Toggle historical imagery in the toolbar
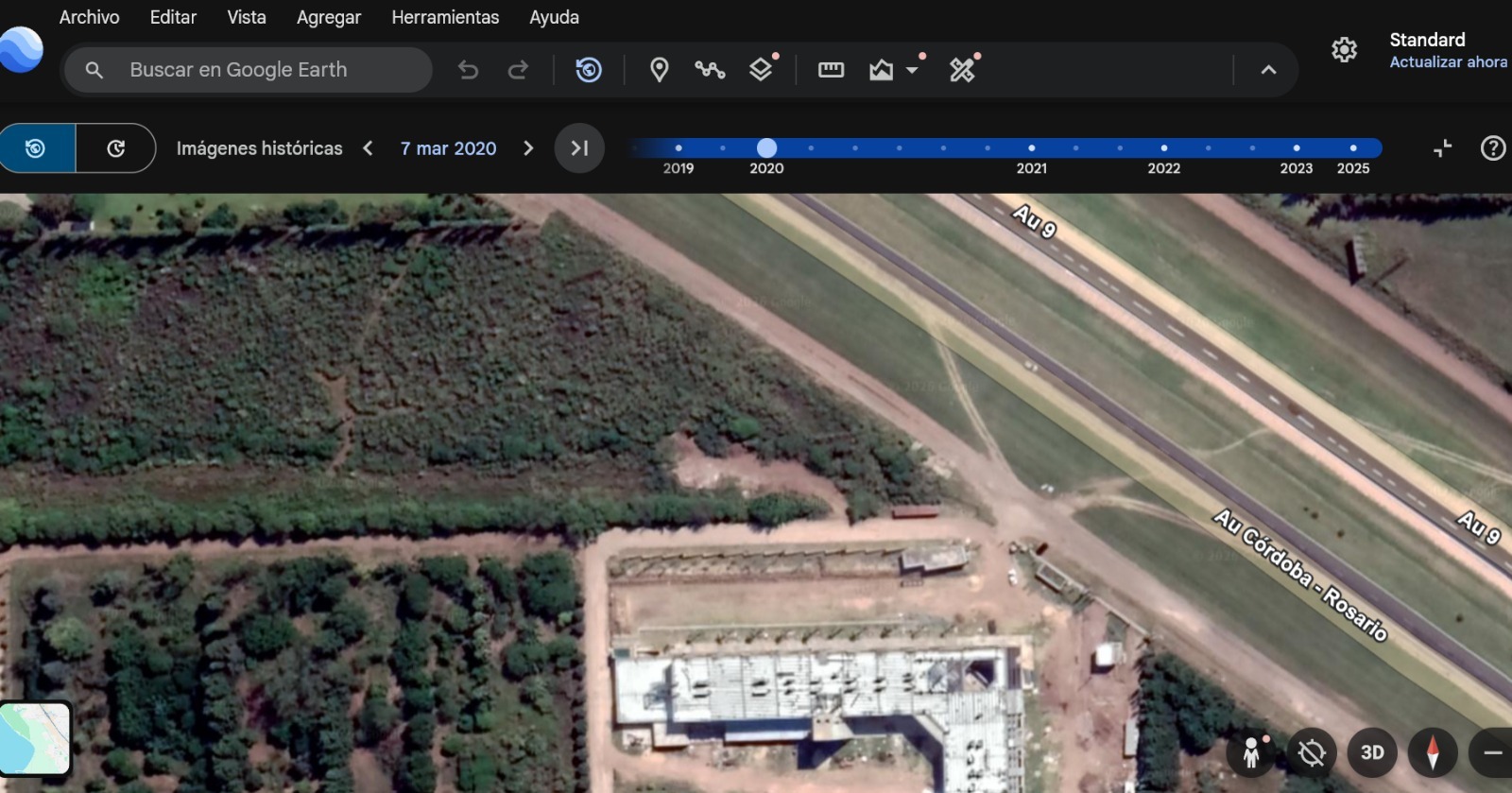 coord(589,70)
